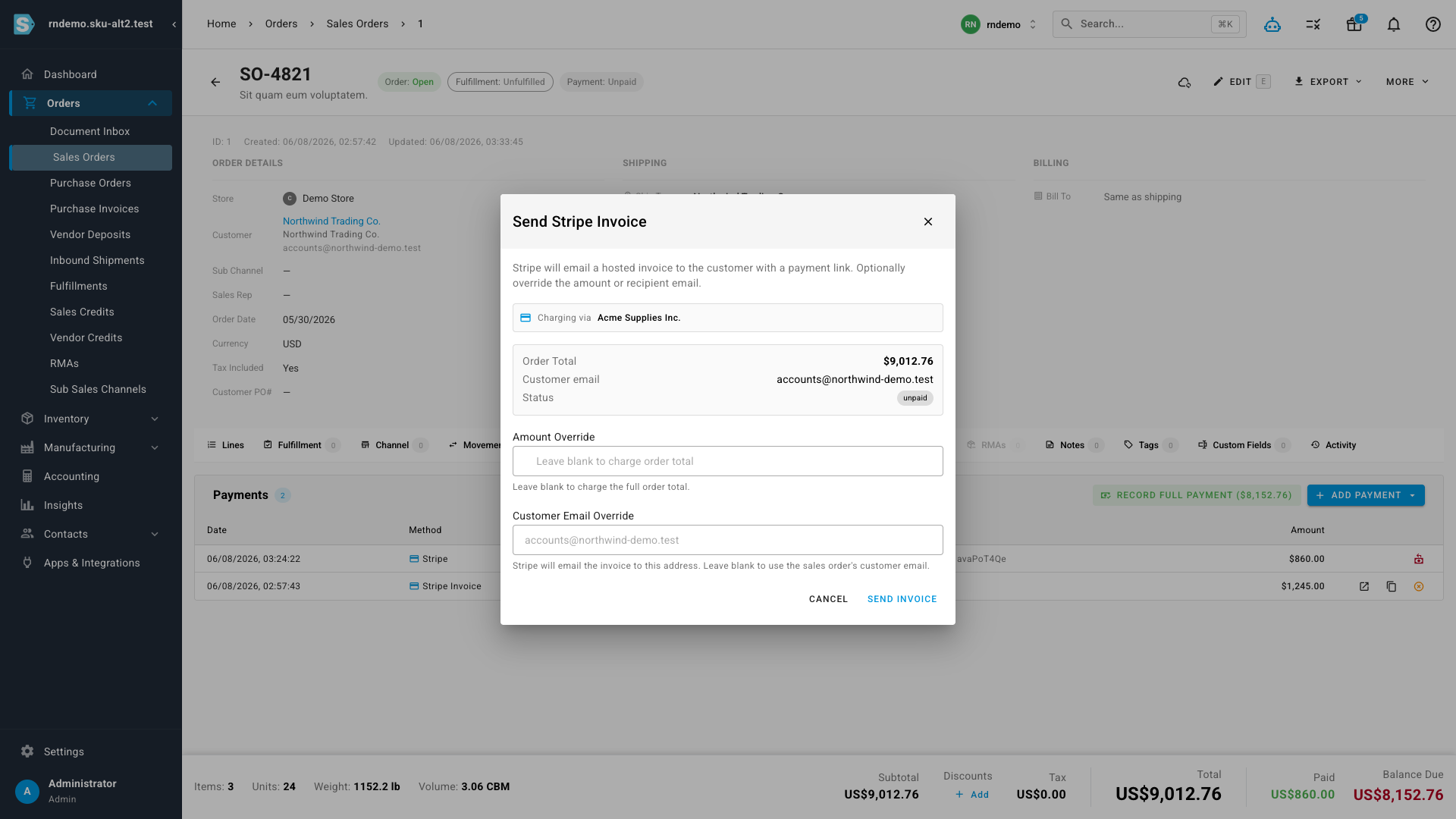Click the Add Payment button

1357,495
